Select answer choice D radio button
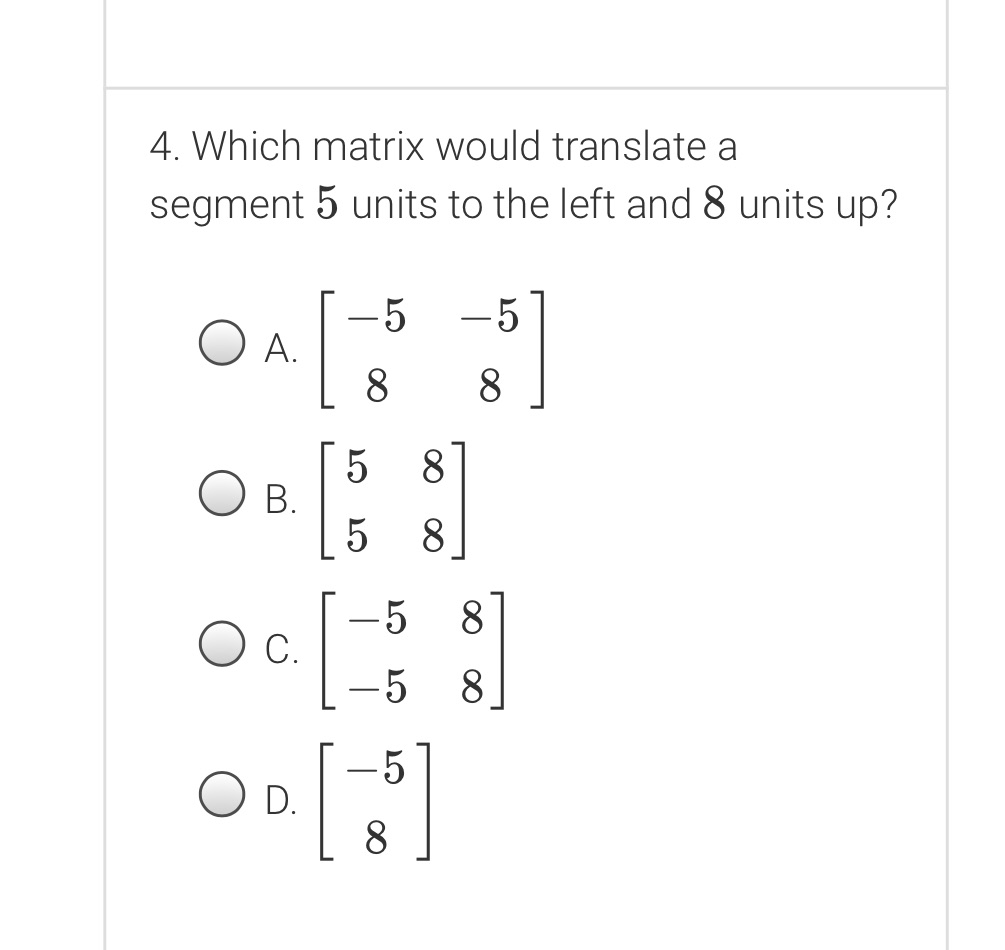1005x950 pixels. (x=222, y=796)
